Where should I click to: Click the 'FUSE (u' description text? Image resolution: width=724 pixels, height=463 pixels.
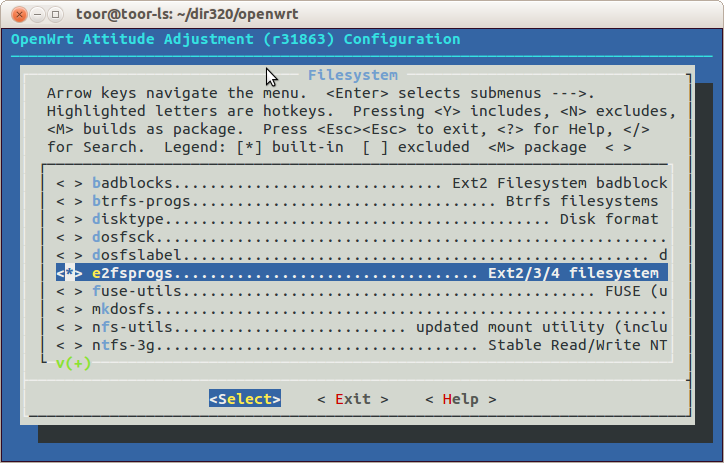pyautogui.click(x=636, y=291)
